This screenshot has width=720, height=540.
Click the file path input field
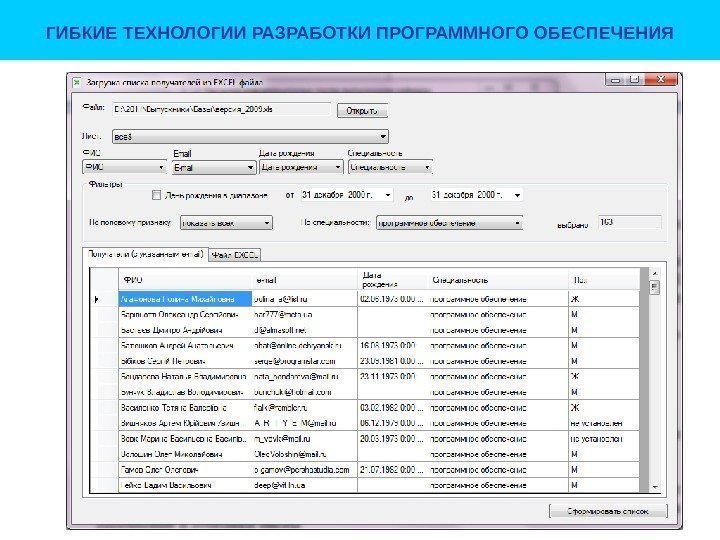click(x=221, y=109)
